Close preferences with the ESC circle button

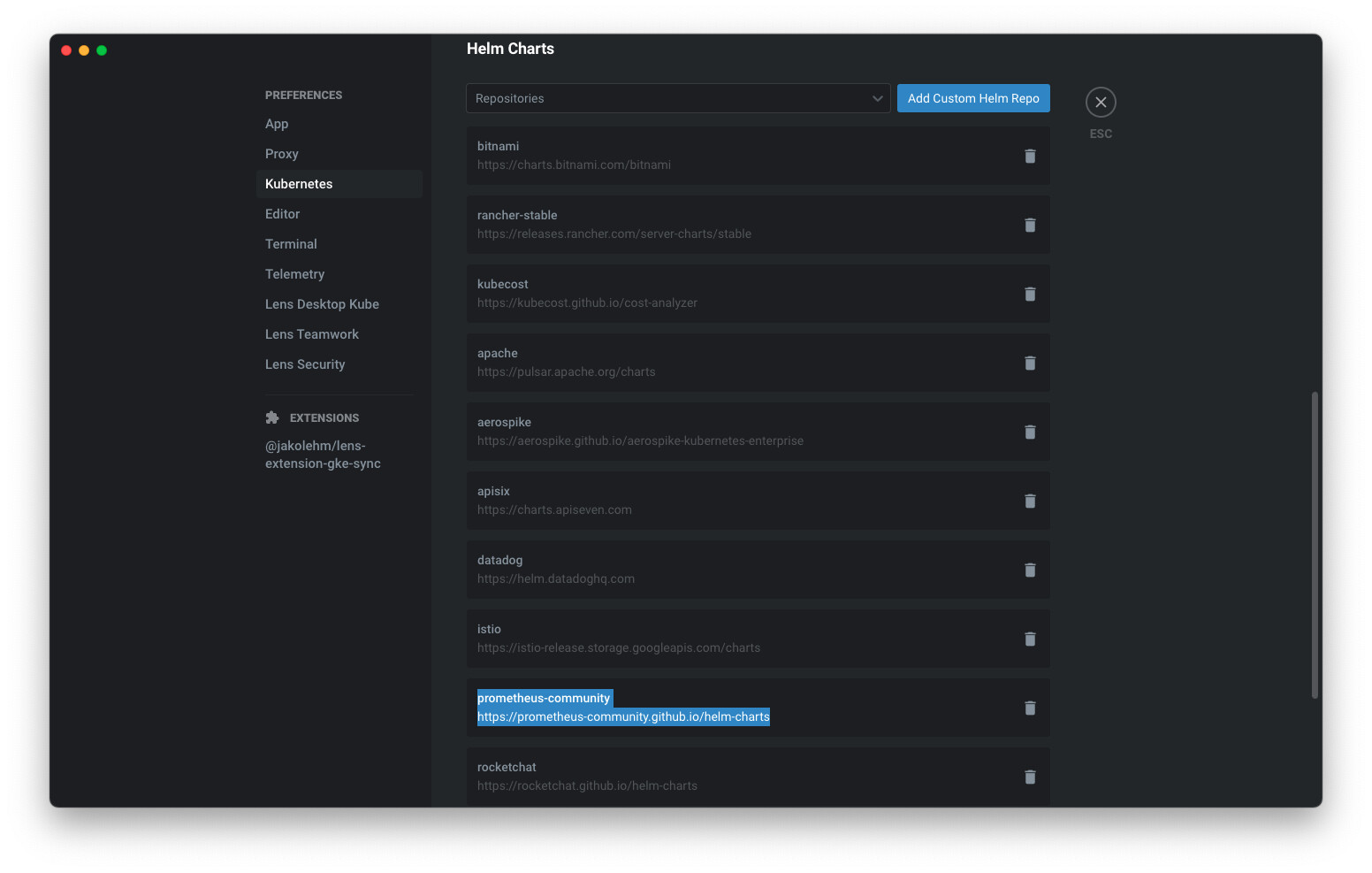1101,103
